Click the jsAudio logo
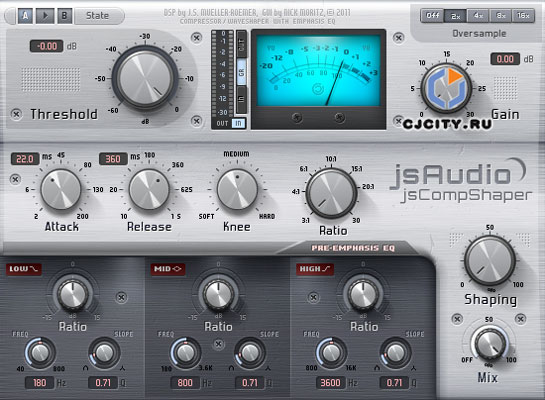 (x=458, y=173)
